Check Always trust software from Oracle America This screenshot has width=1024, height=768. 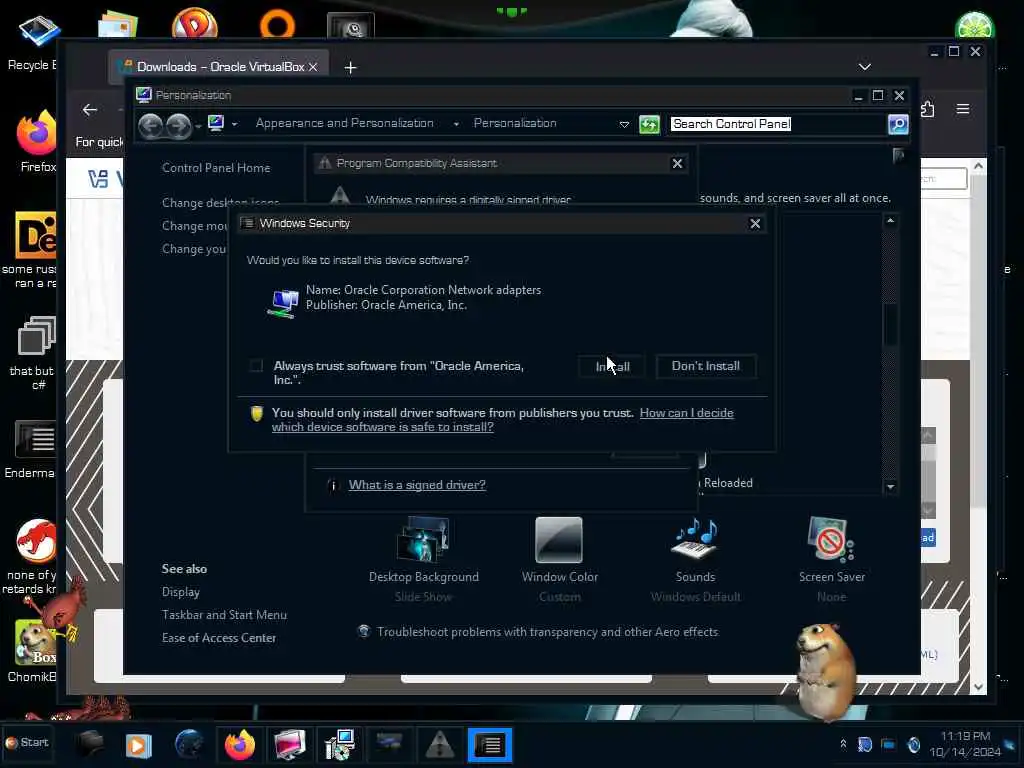coord(256,366)
